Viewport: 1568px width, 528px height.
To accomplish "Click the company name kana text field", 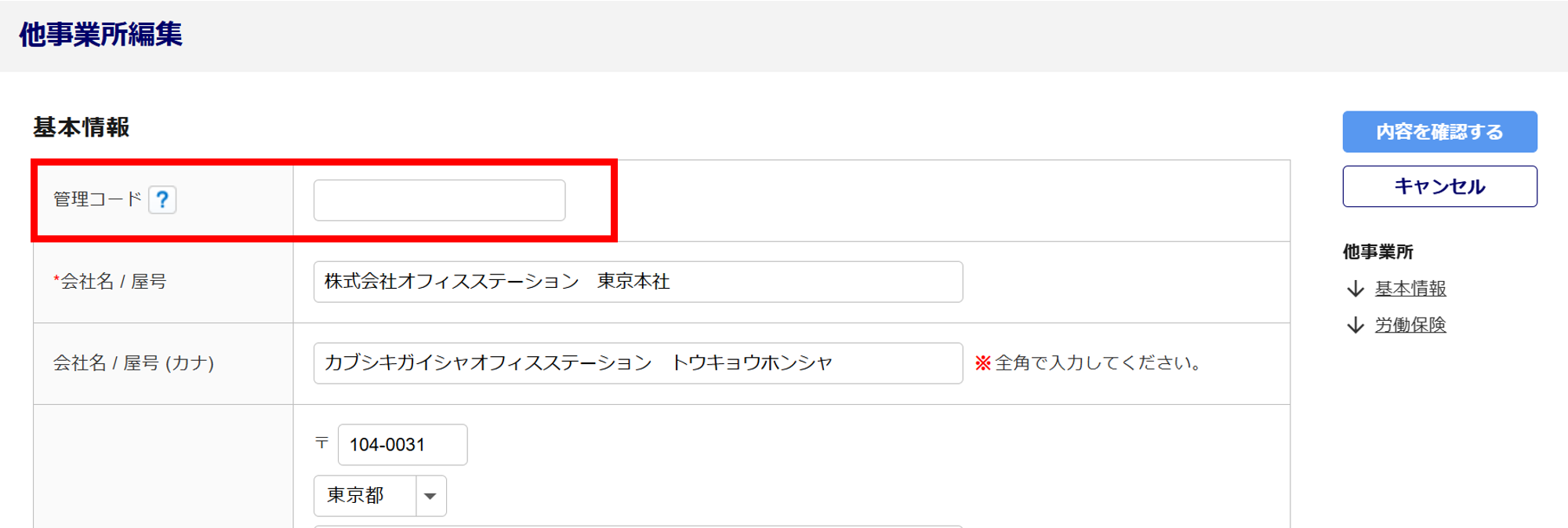I will (x=637, y=363).
